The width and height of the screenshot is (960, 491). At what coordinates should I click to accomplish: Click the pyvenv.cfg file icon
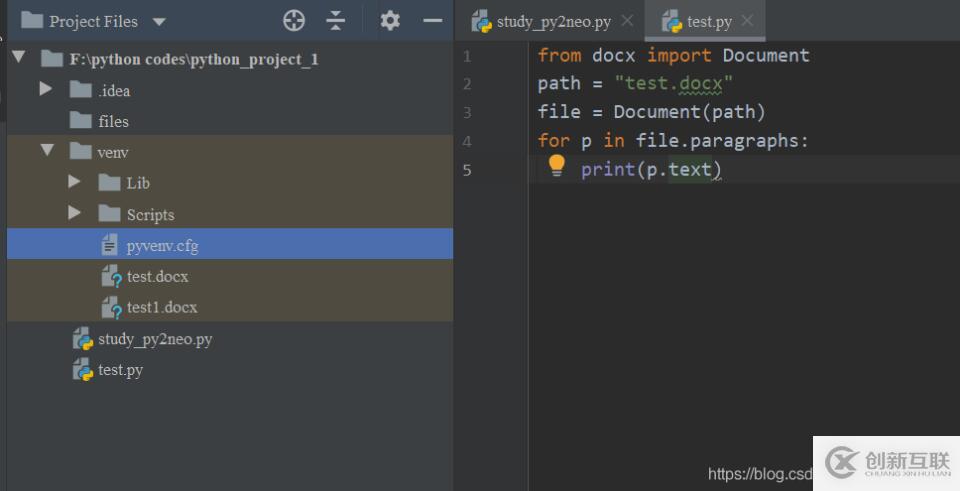(109, 245)
